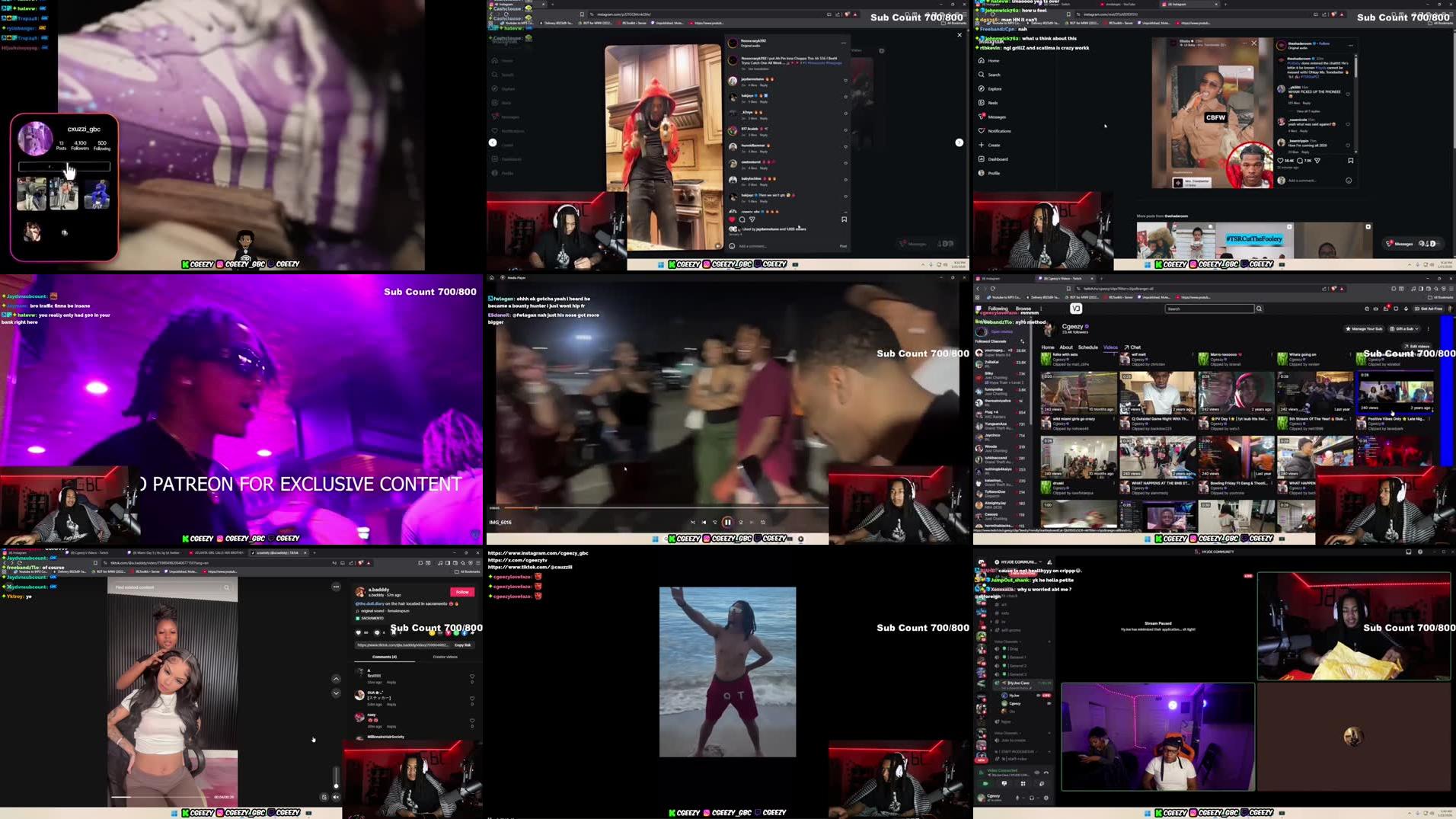Mute the microphone in Discord
This screenshot has width=1456, height=819.
pyautogui.click(x=1018, y=798)
